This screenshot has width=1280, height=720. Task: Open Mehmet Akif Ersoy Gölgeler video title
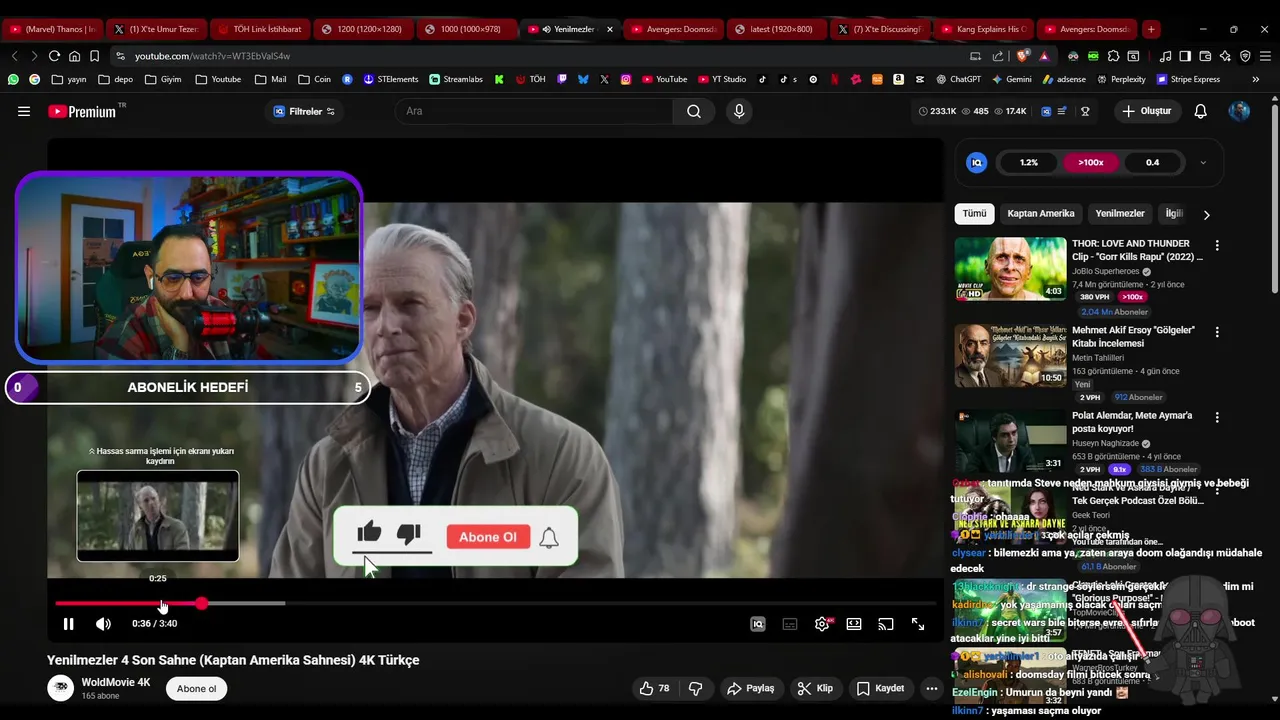1133,336
